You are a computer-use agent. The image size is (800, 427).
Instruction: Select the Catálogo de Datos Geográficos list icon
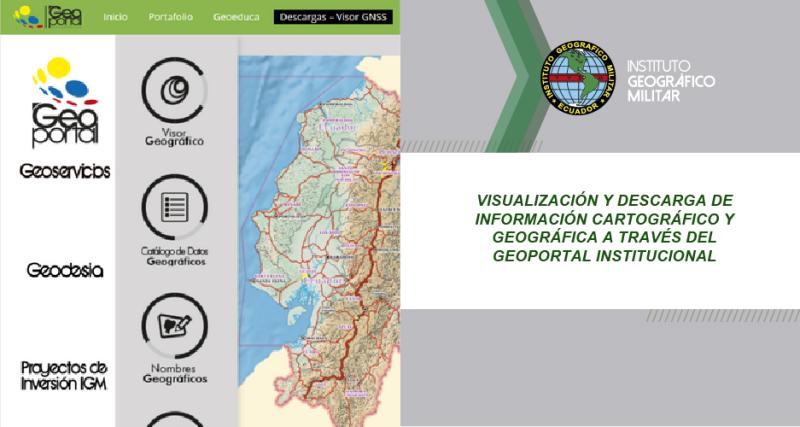[x=175, y=208]
